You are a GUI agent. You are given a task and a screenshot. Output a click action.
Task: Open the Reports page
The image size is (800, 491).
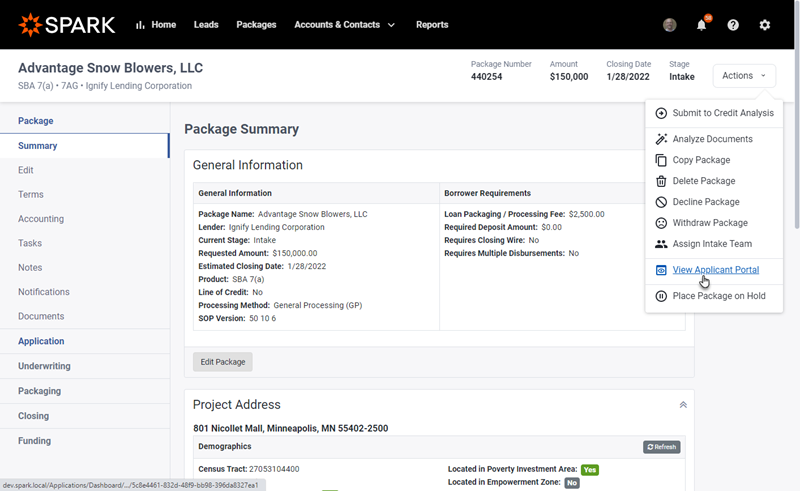click(432, 24)
